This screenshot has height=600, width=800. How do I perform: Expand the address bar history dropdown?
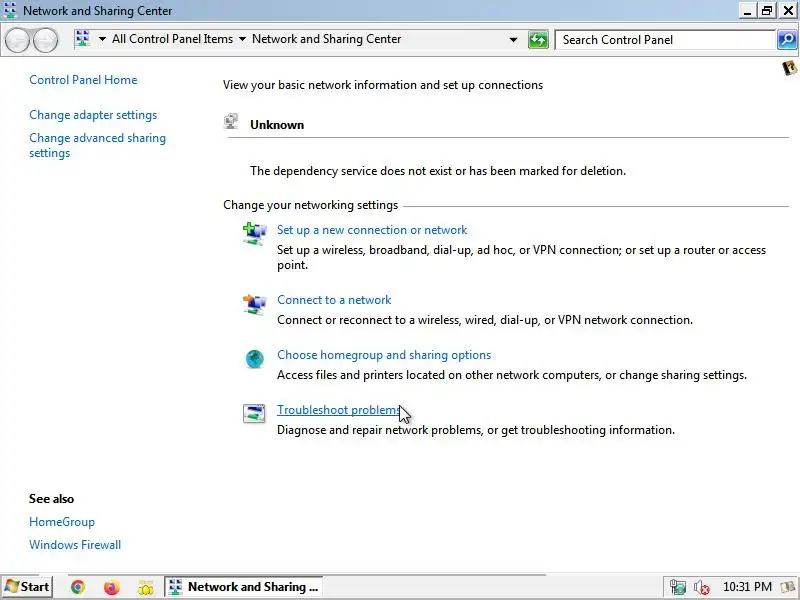tap(513, 40)
